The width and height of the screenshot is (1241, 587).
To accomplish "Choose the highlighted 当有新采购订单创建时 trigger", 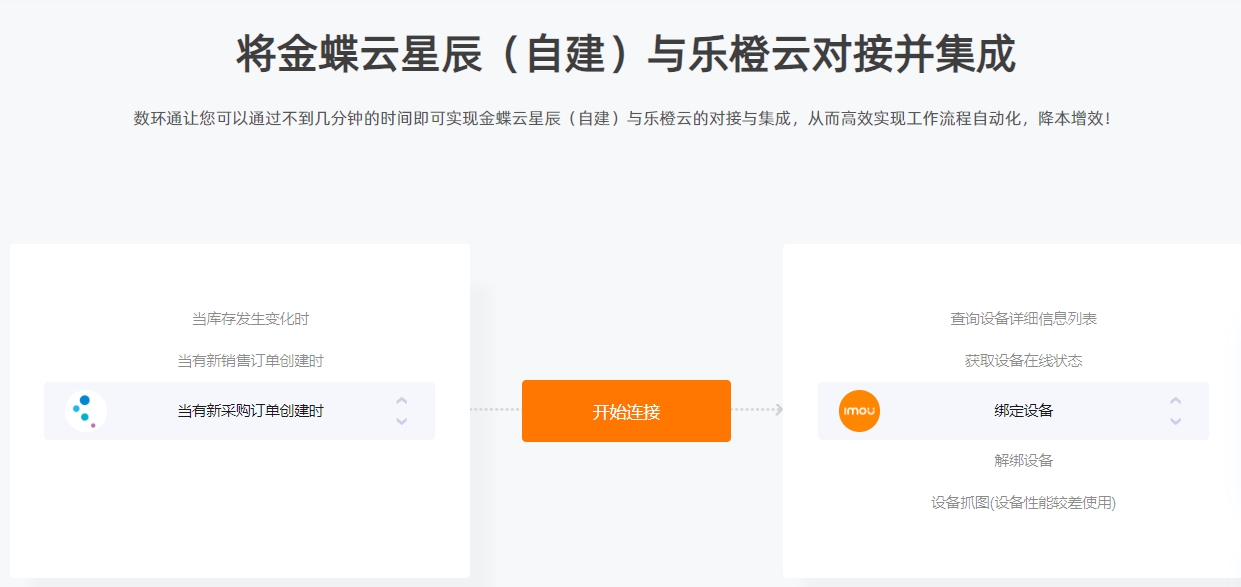I will pyautogui.click(x=239, y=411).
